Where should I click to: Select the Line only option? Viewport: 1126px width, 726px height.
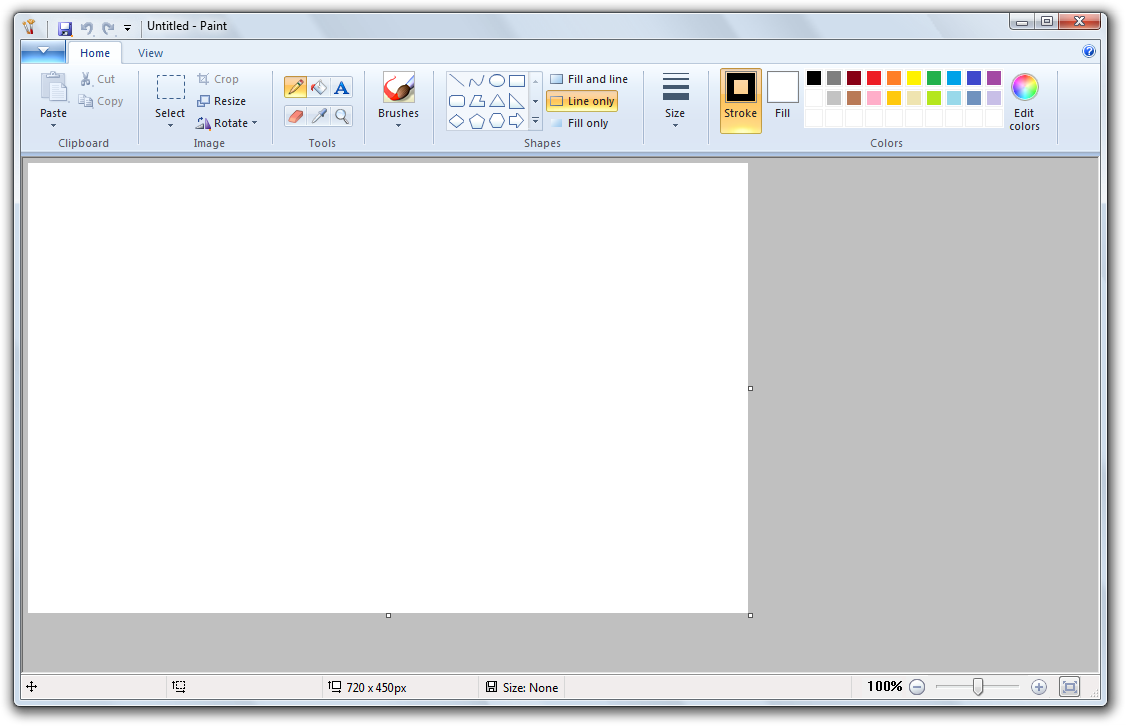tap(582, 101)
